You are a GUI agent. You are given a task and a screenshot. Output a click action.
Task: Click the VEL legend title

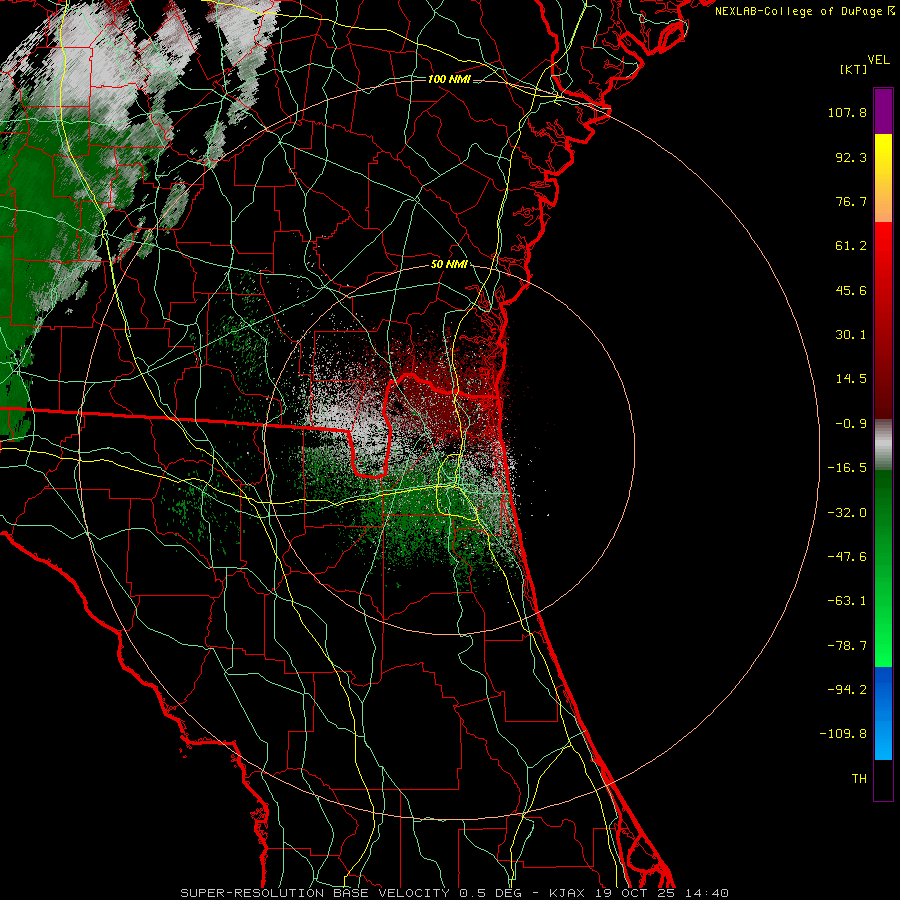point(878,60)
